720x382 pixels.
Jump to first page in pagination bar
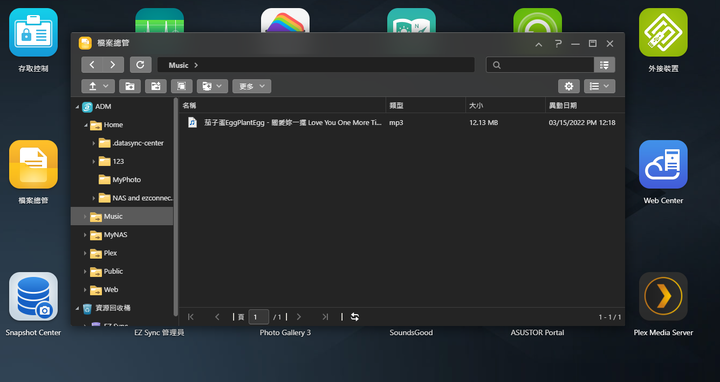click(191, 317)
